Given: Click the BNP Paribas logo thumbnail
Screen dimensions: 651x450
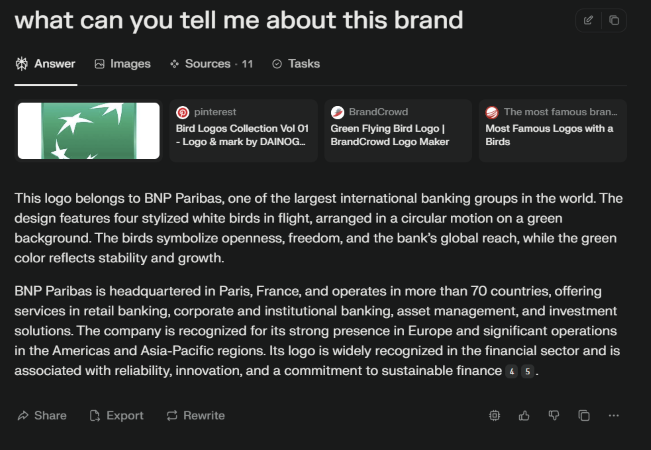Looking at the screenshot, I should point(89,131).
